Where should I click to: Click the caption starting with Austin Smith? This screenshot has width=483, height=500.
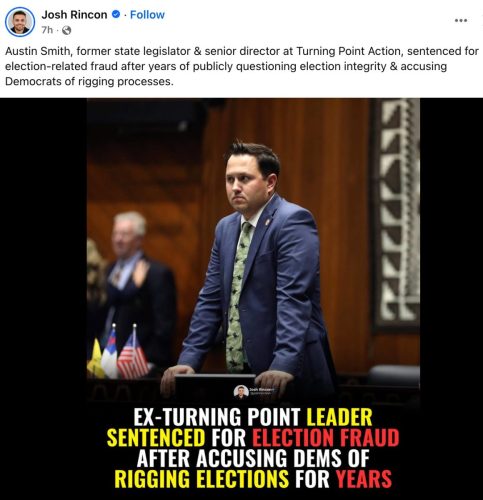(x=242, y=66)
